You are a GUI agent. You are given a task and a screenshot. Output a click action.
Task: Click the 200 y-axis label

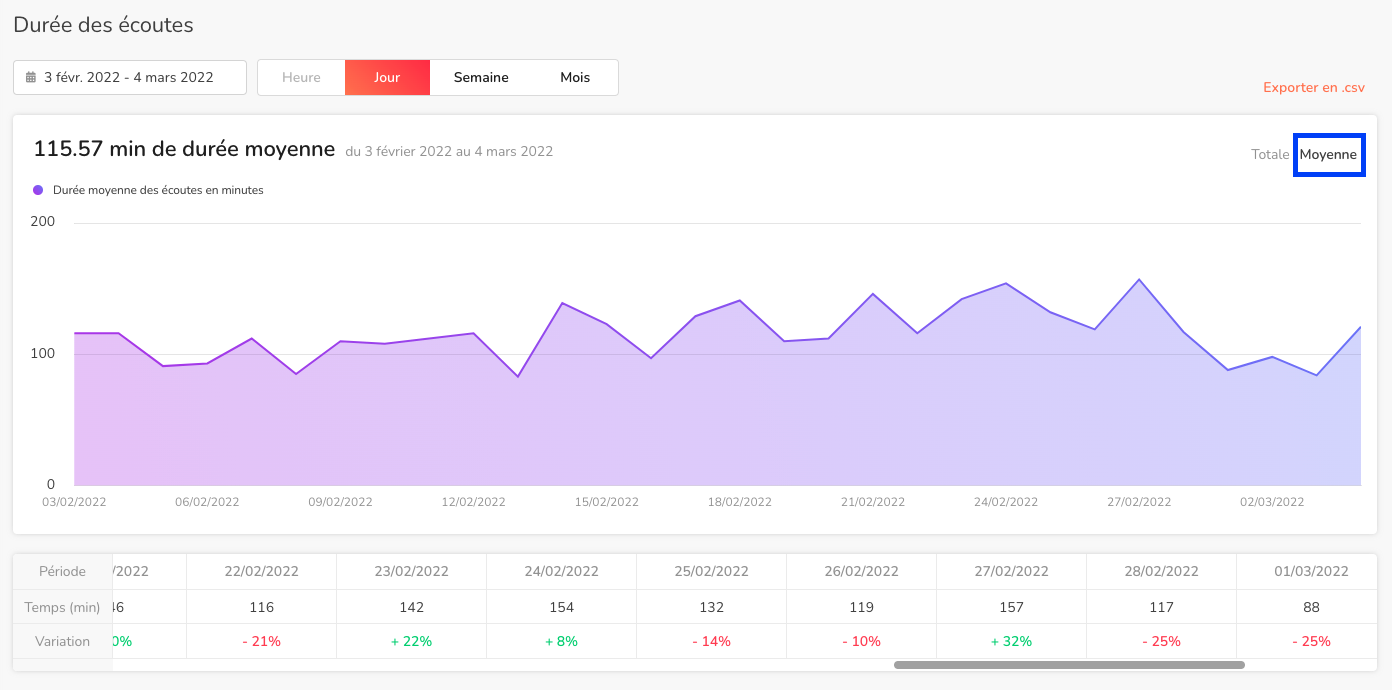click(x=43, y=222)
